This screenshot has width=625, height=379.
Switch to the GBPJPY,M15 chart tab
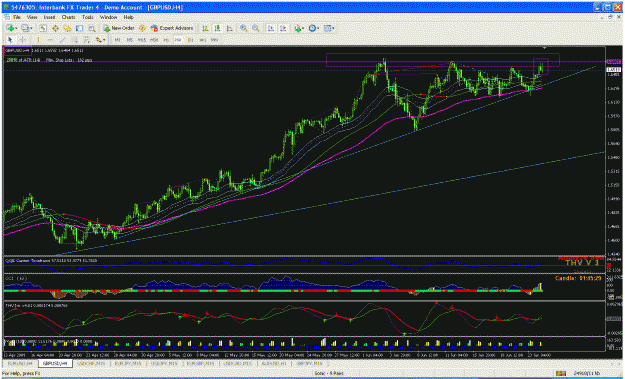310,363
